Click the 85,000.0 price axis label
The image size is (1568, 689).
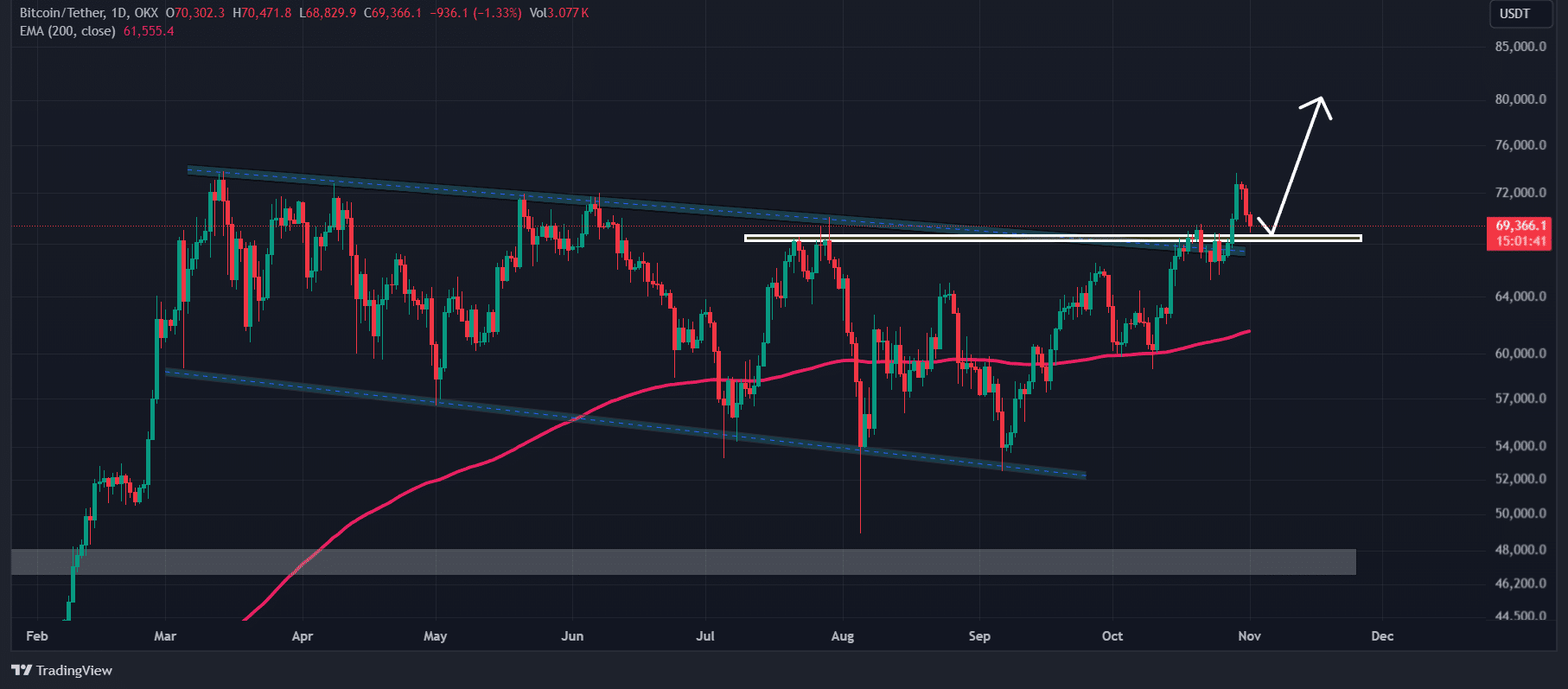click(1520, 47)
